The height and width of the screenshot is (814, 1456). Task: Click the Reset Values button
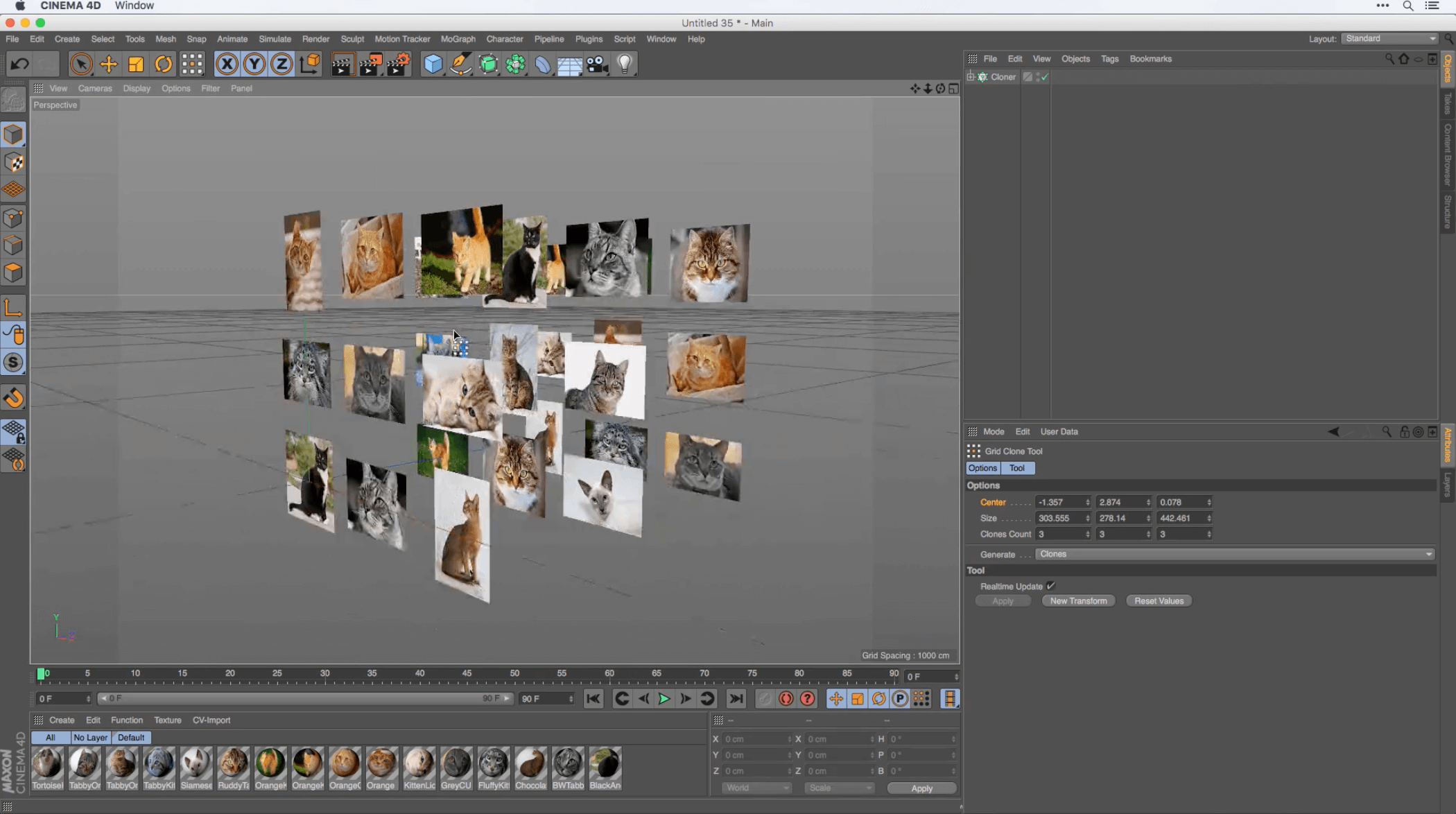[1159, 601]
